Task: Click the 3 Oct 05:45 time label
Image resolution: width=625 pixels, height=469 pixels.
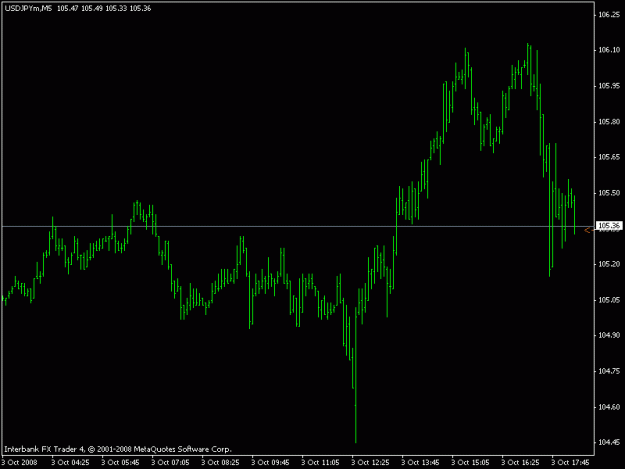Action: point(120,463)
